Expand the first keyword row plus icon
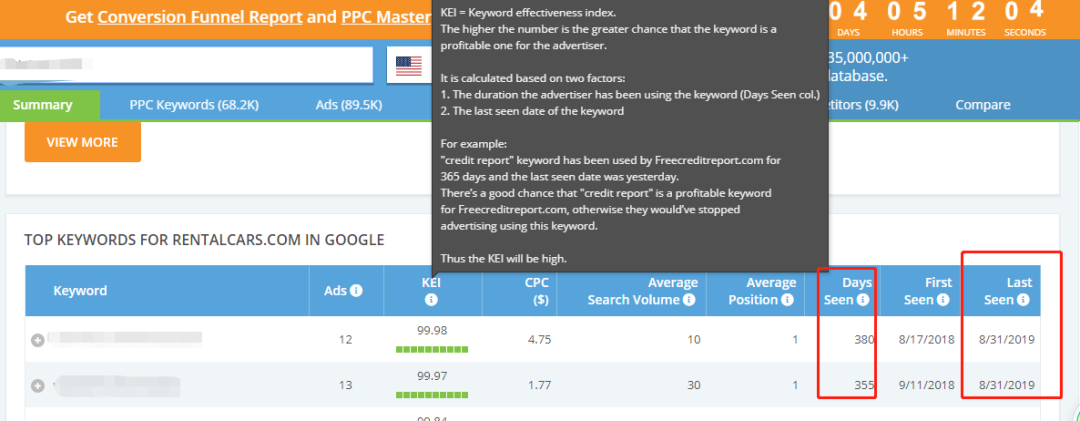1080x421 pixels. pyautogui.click(x=38, y=340)
